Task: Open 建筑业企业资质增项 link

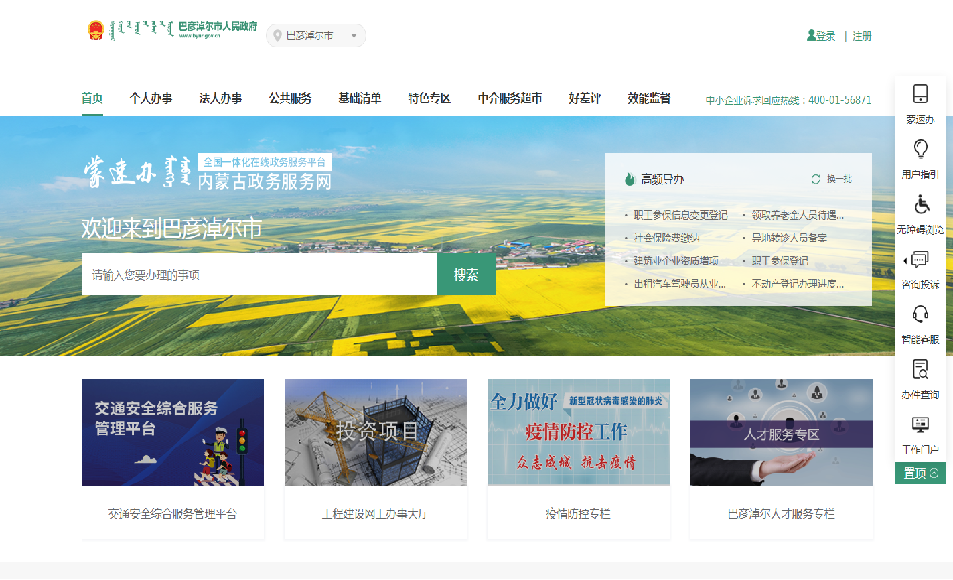Action: coord(676,260)
